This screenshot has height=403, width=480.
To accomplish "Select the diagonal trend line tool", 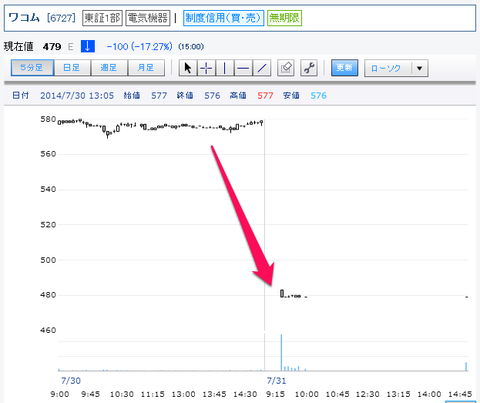I will pyautogui.click(x=262, y=68).
